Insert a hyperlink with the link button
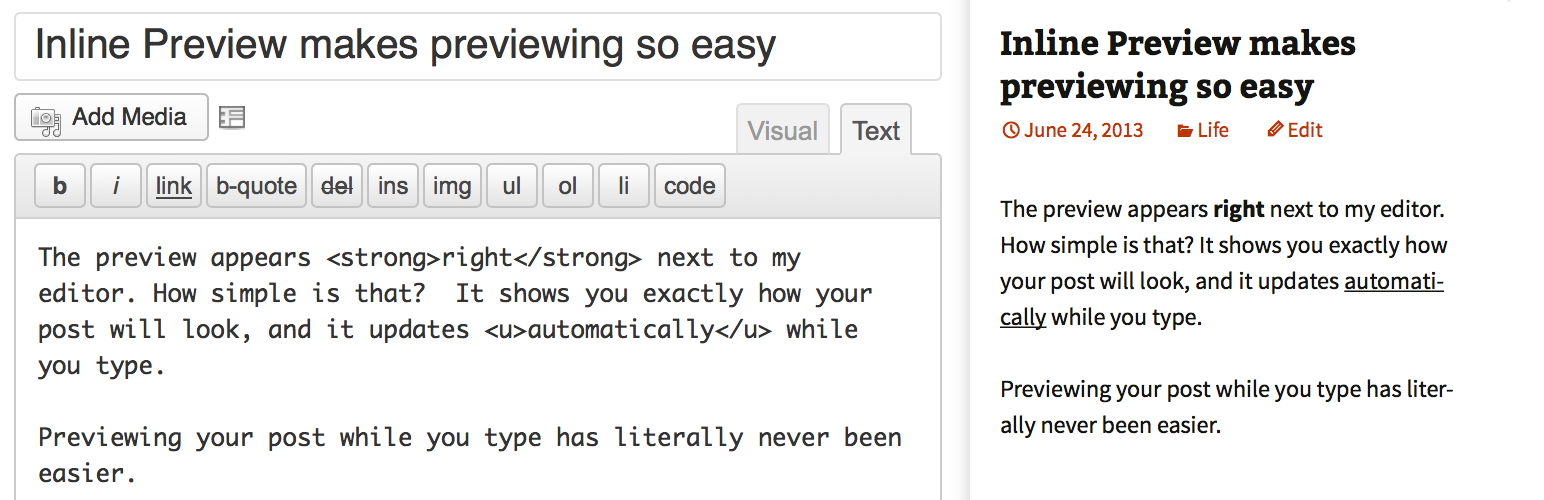 coord(174,186)
